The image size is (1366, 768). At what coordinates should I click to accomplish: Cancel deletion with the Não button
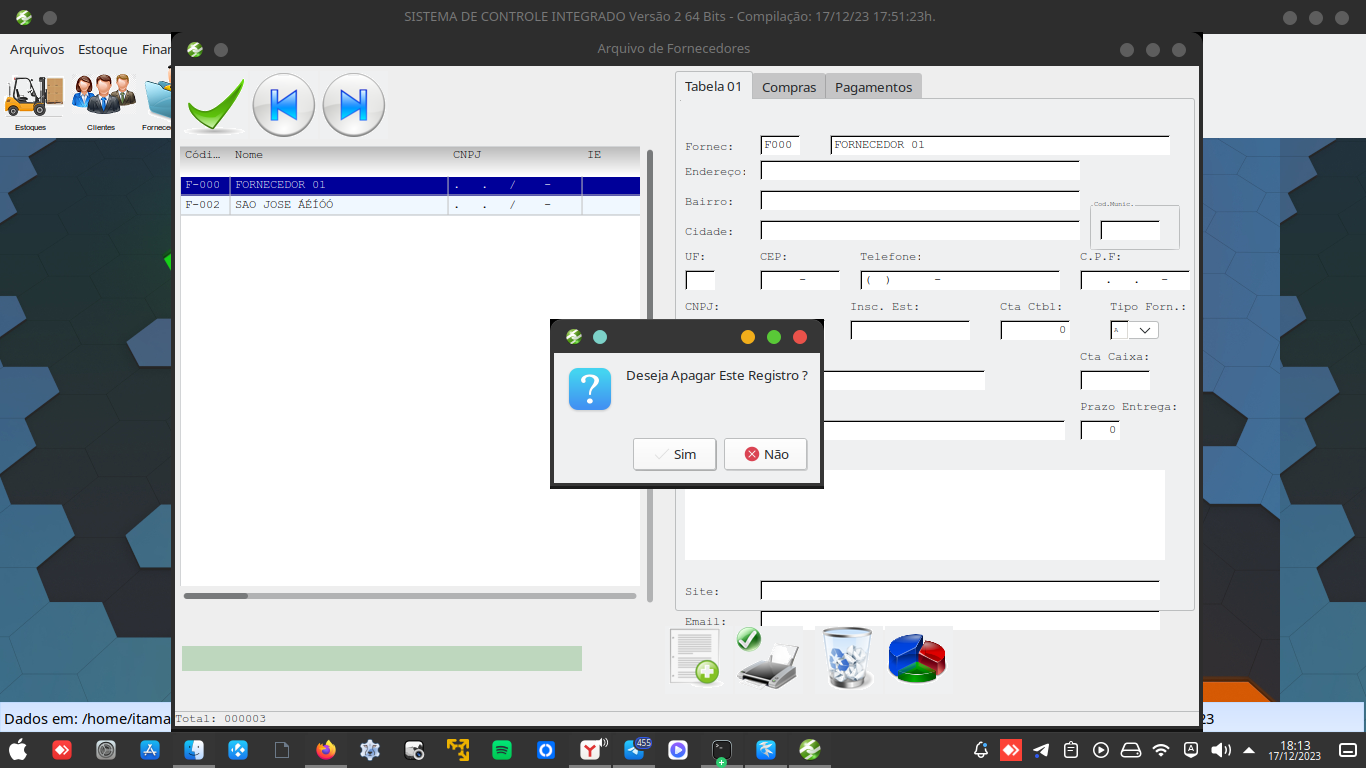766,454
